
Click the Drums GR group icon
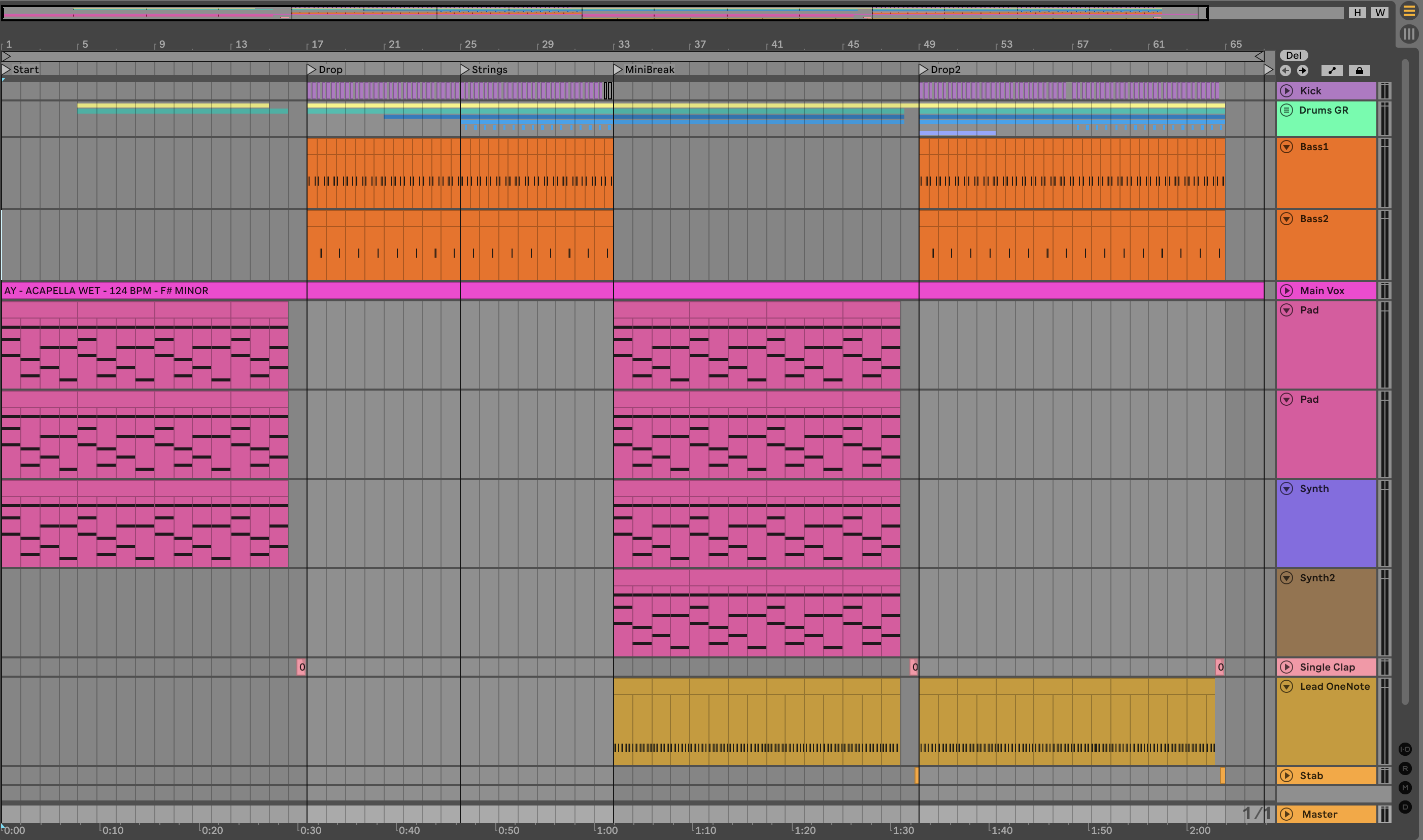1286,111
